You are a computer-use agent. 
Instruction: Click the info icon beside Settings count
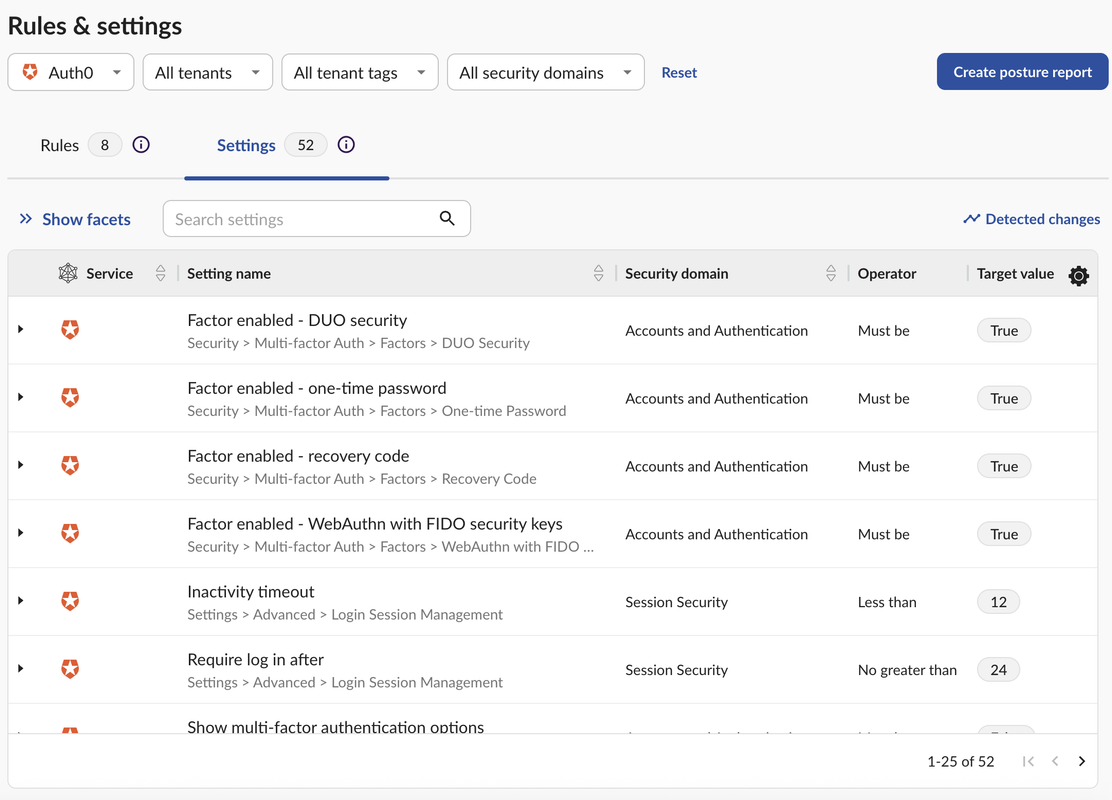coord(346,145)
